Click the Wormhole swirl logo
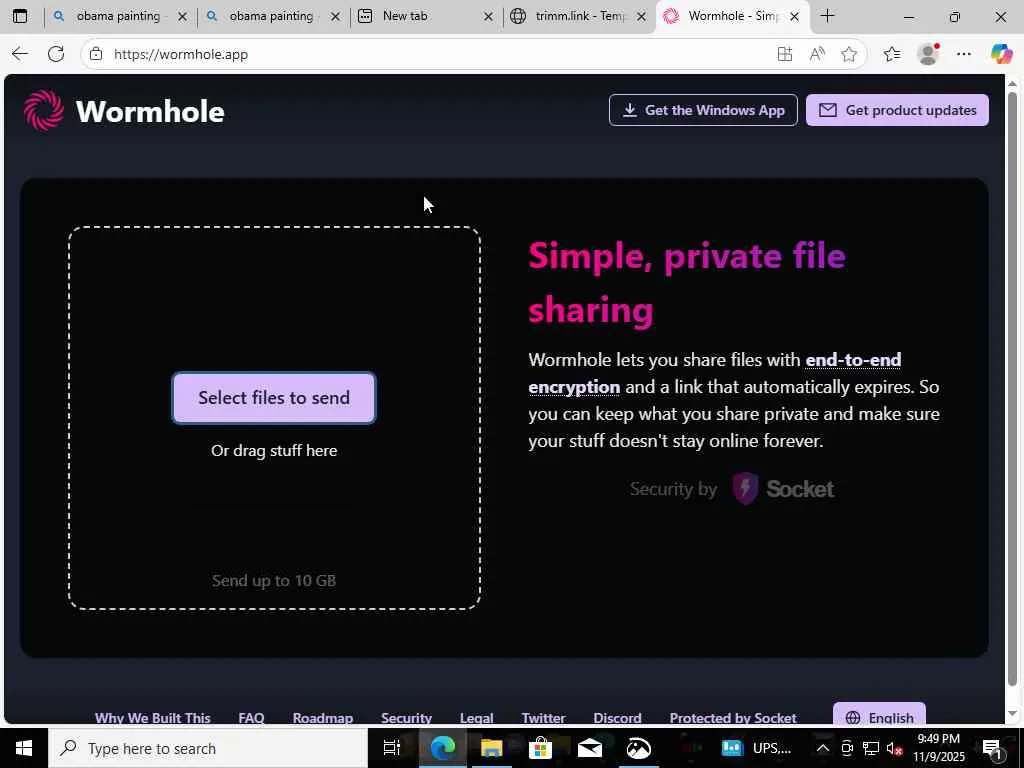The image size is (1024, 768). [x=44, y=110]
